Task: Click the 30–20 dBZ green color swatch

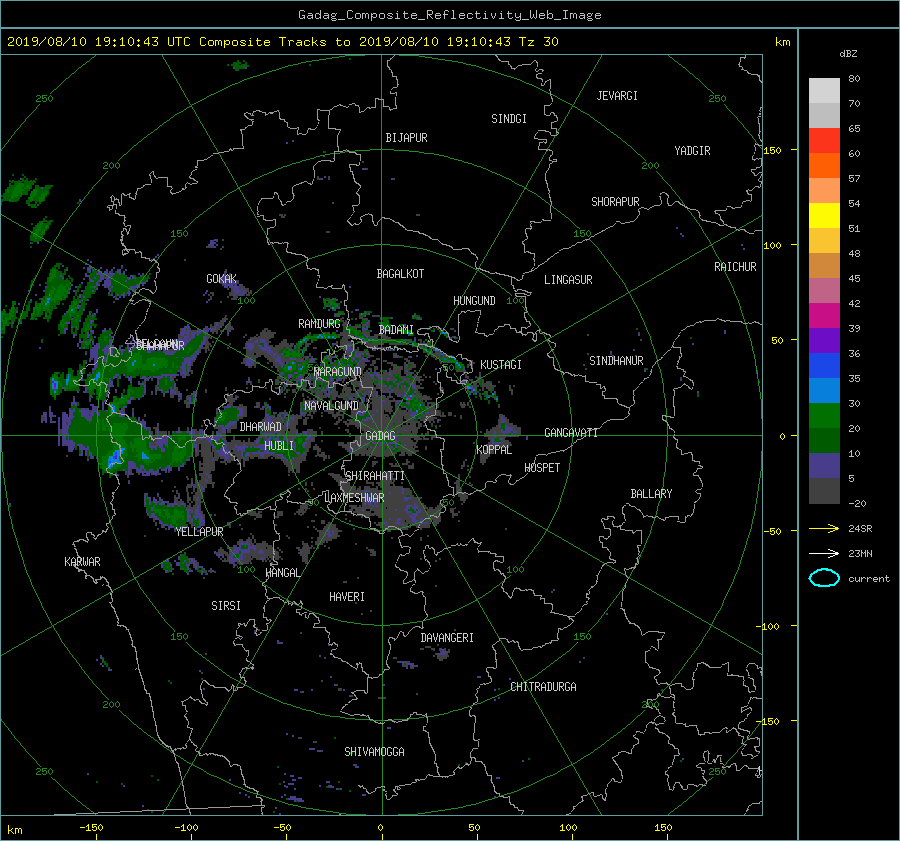Action: [x=824, y=416]
